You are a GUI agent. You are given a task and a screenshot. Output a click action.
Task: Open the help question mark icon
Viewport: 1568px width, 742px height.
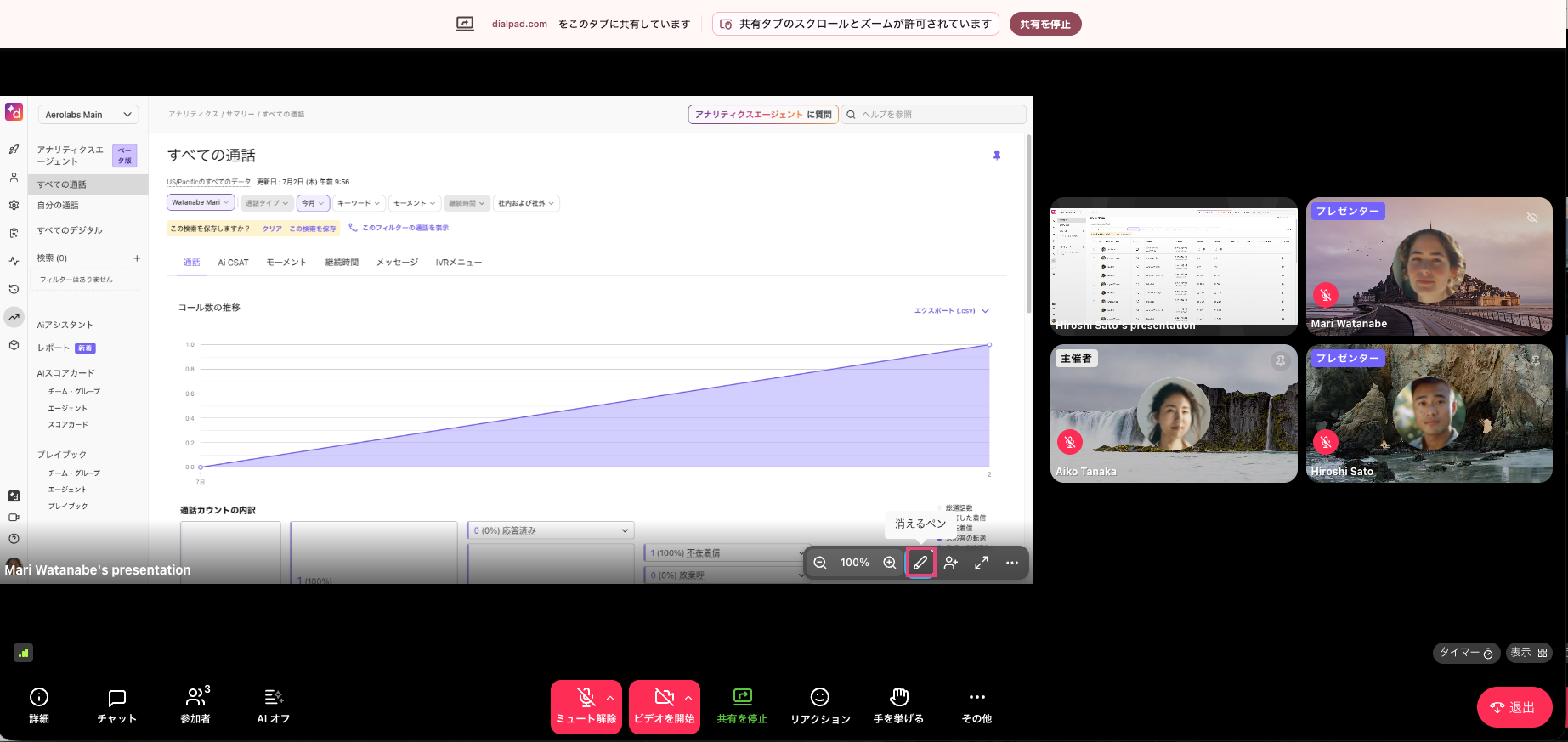(14, 539)
